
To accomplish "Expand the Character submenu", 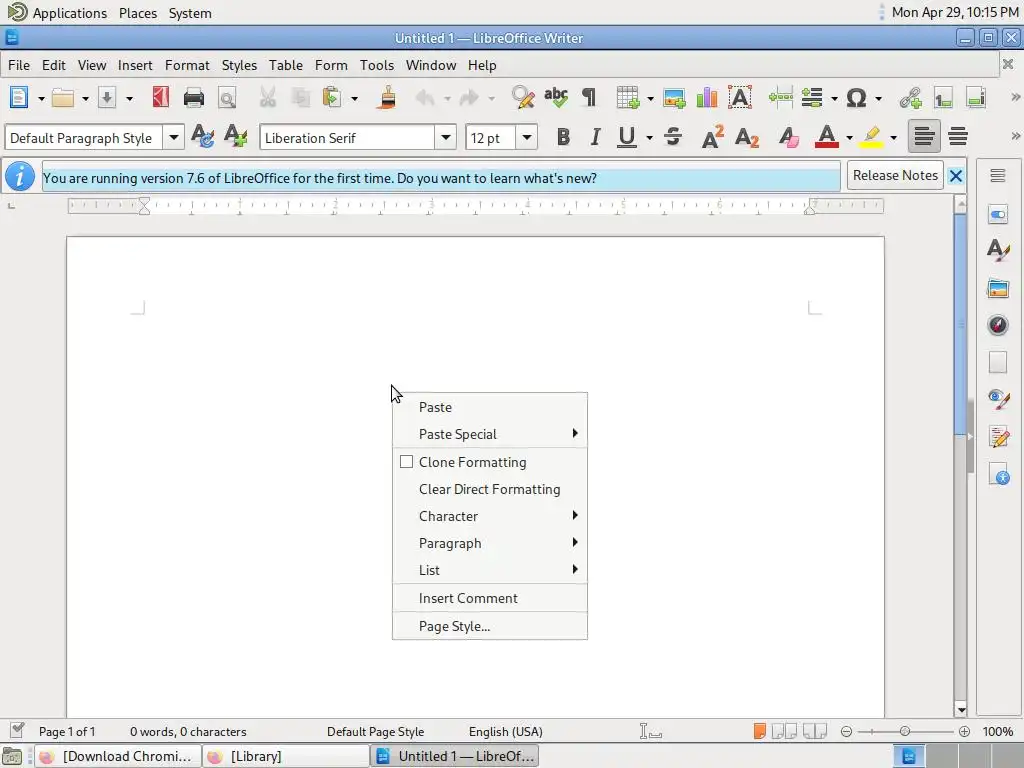I will (490, 516).
